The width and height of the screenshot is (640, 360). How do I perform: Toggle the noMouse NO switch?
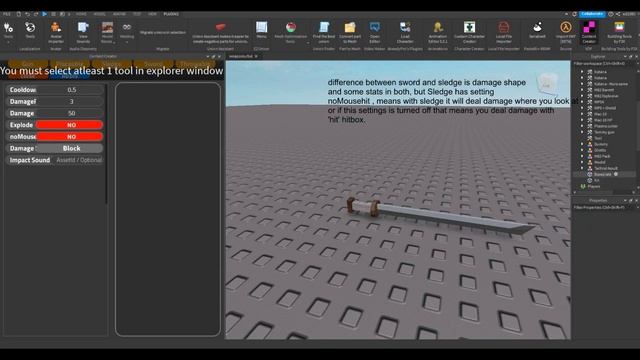69,137
